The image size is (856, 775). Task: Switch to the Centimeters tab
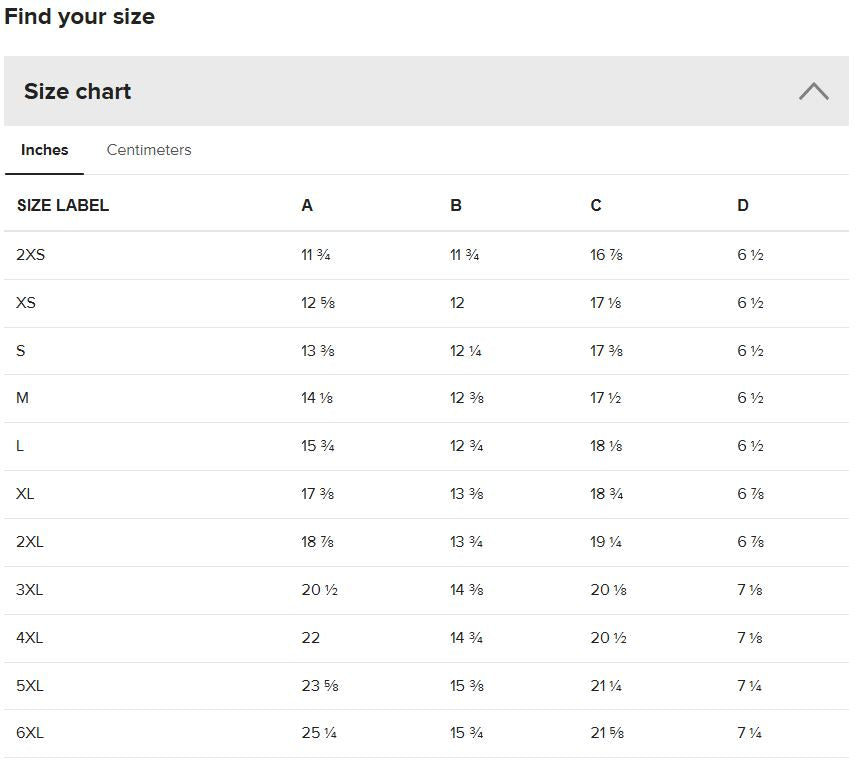point(149,150)
